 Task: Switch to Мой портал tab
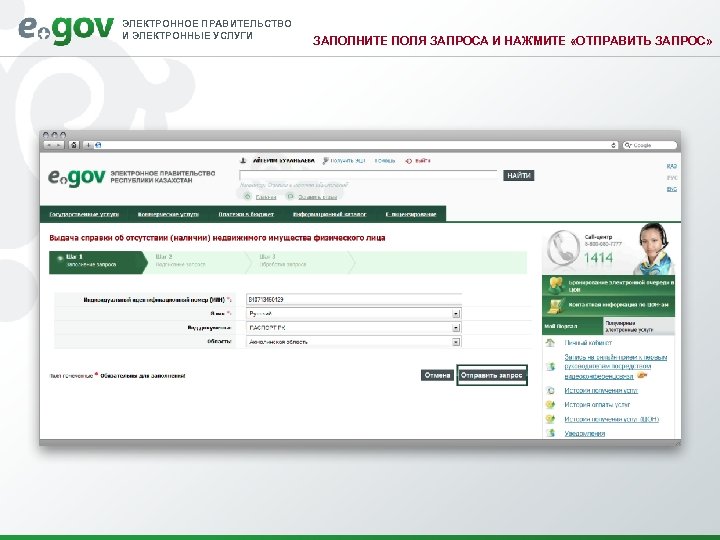572,326
